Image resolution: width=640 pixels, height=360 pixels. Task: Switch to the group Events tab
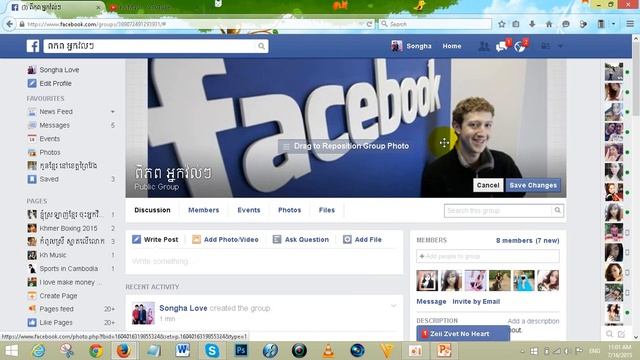(x=249, y=210)
